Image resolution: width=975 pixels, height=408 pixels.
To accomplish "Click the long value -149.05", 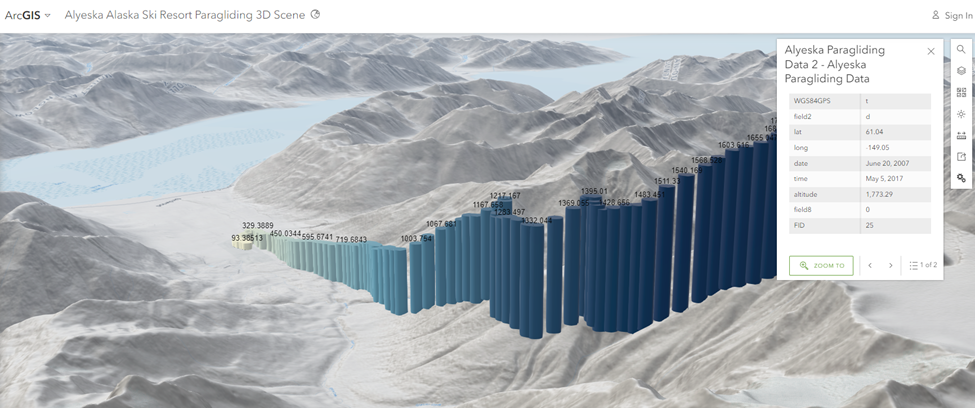I will click(x=876, y=147).
